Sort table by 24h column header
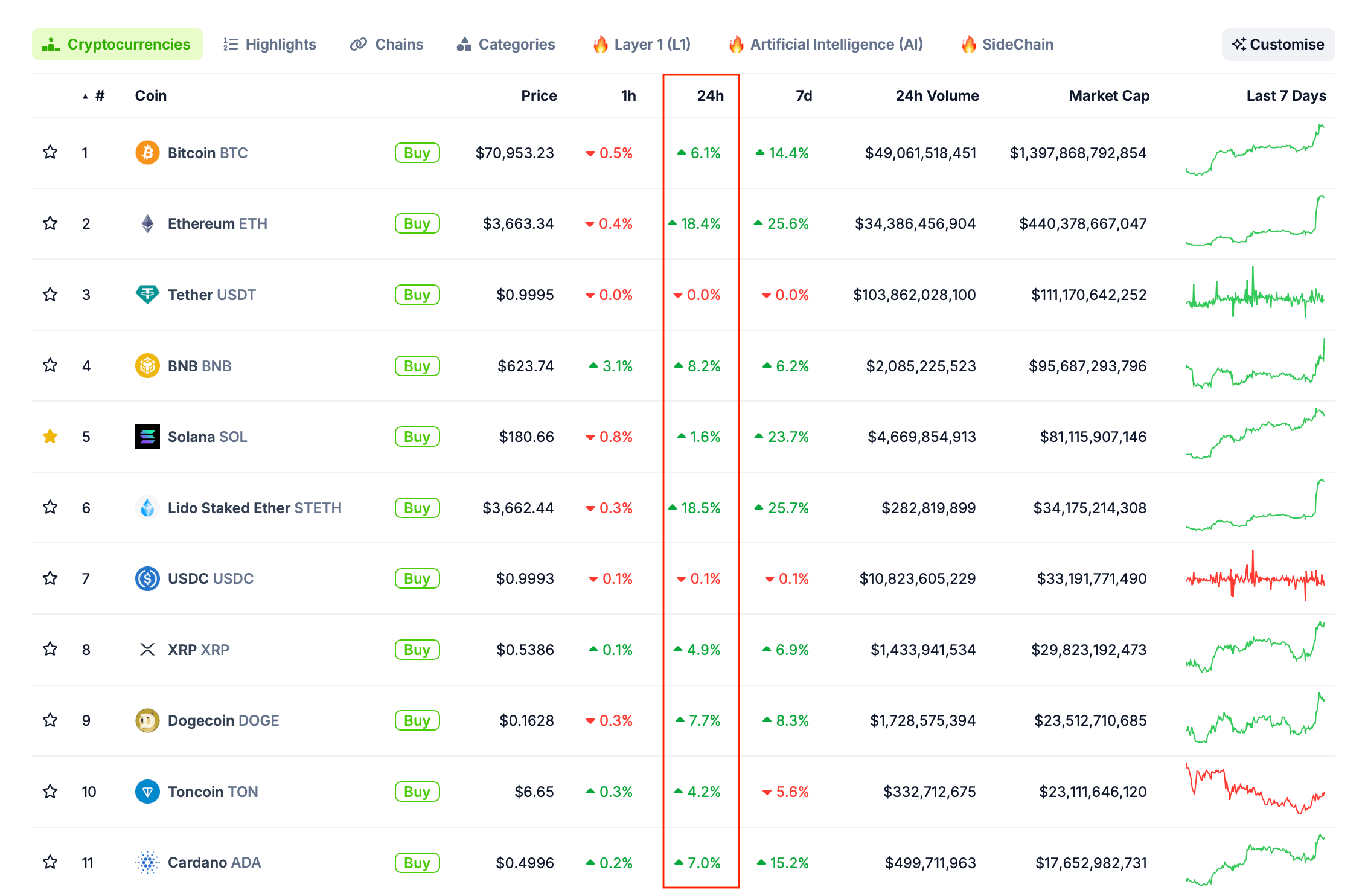This screenshot has width=1368, height=896. pyautogui.click(x=710, y=96)
